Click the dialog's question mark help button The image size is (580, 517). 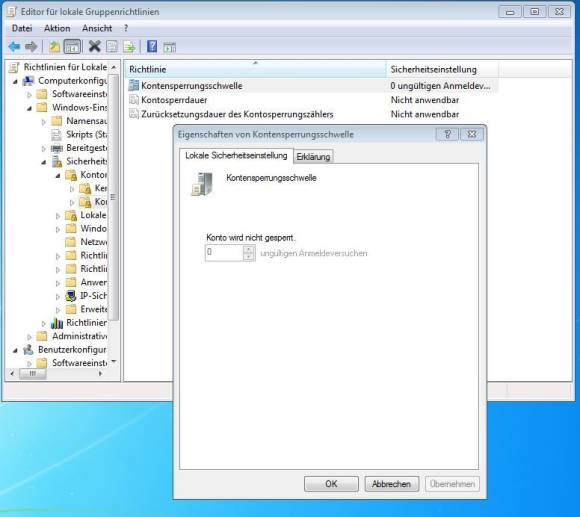[447, 134]
